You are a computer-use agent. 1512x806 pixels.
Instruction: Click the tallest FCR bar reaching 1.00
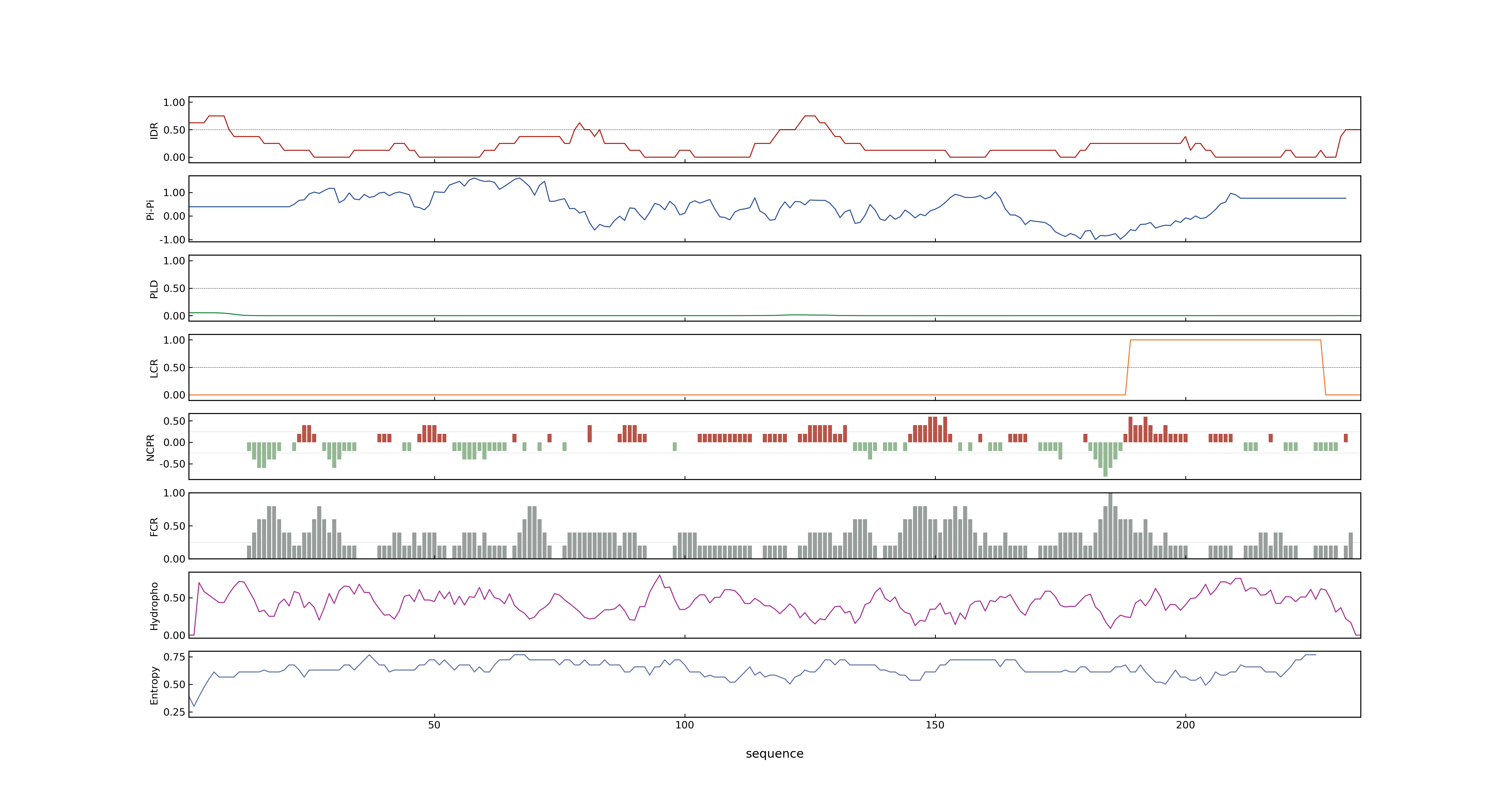pos(1110,525)
